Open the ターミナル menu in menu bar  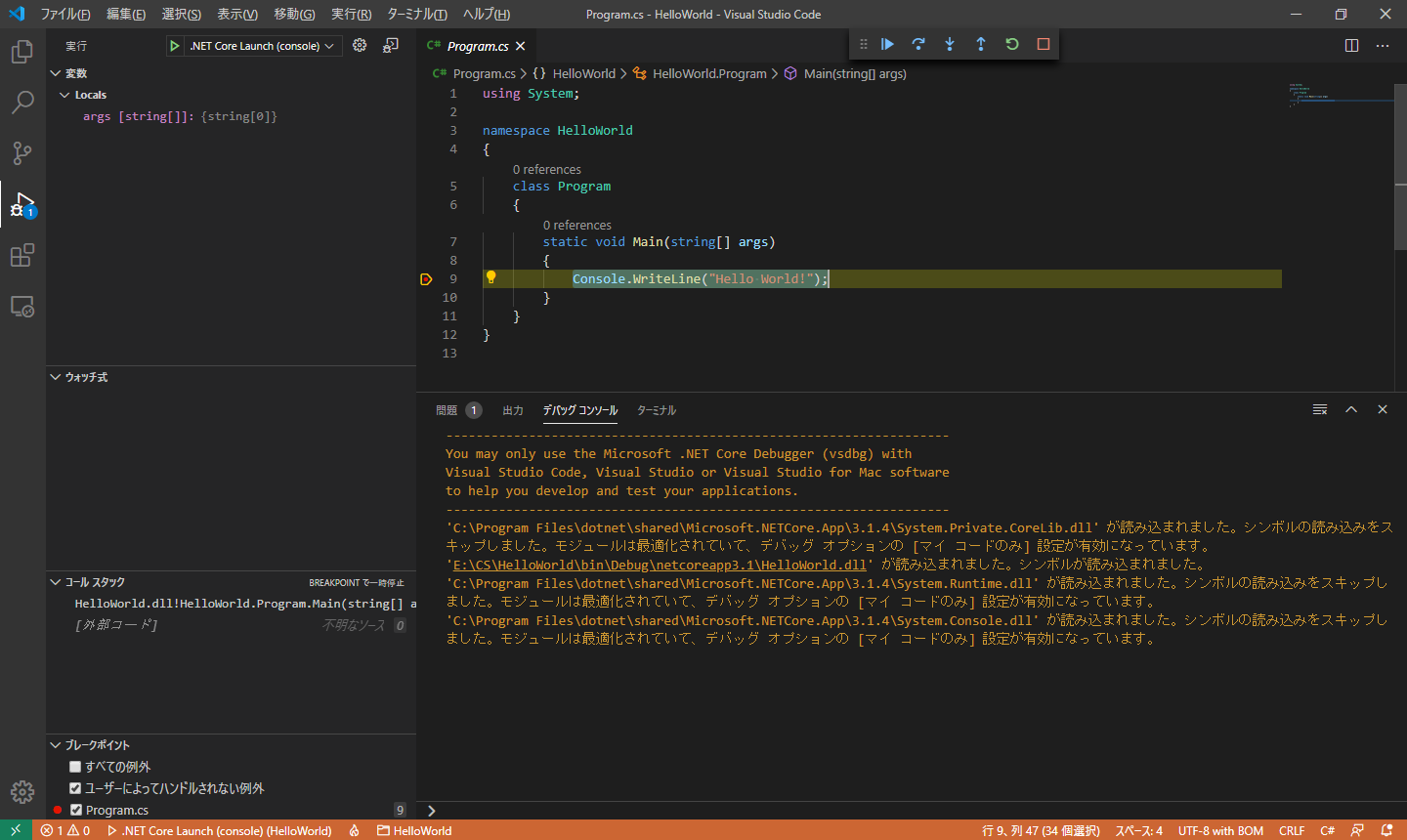[416, 15]
